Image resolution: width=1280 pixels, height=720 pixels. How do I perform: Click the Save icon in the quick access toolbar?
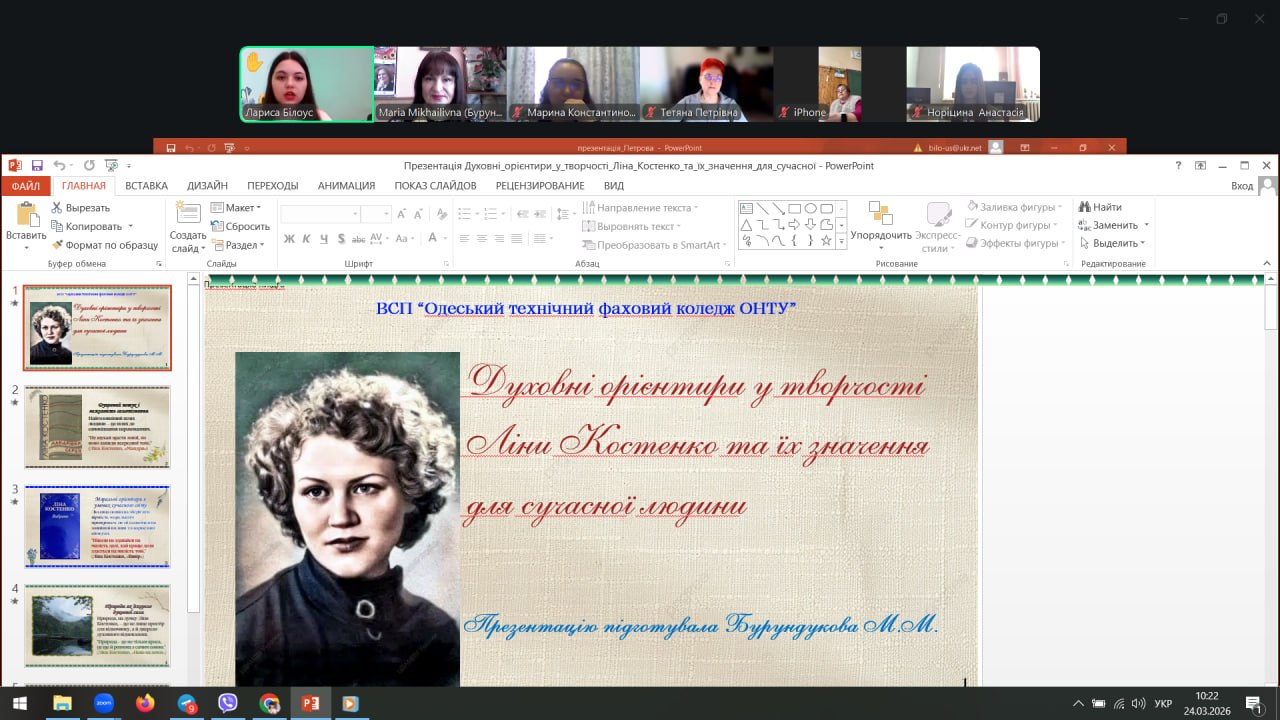(37, 165)
